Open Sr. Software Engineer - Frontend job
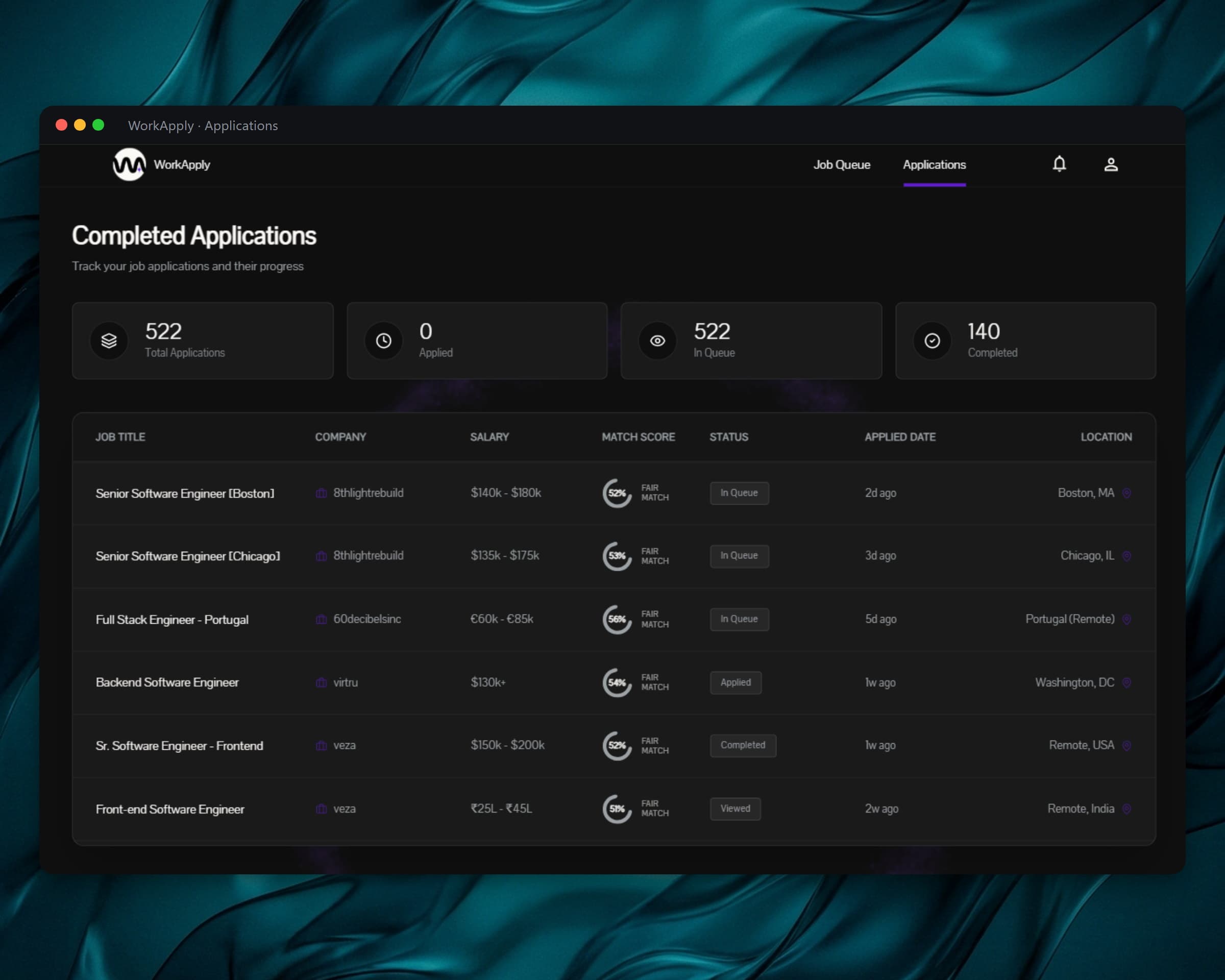 point(179,746)
